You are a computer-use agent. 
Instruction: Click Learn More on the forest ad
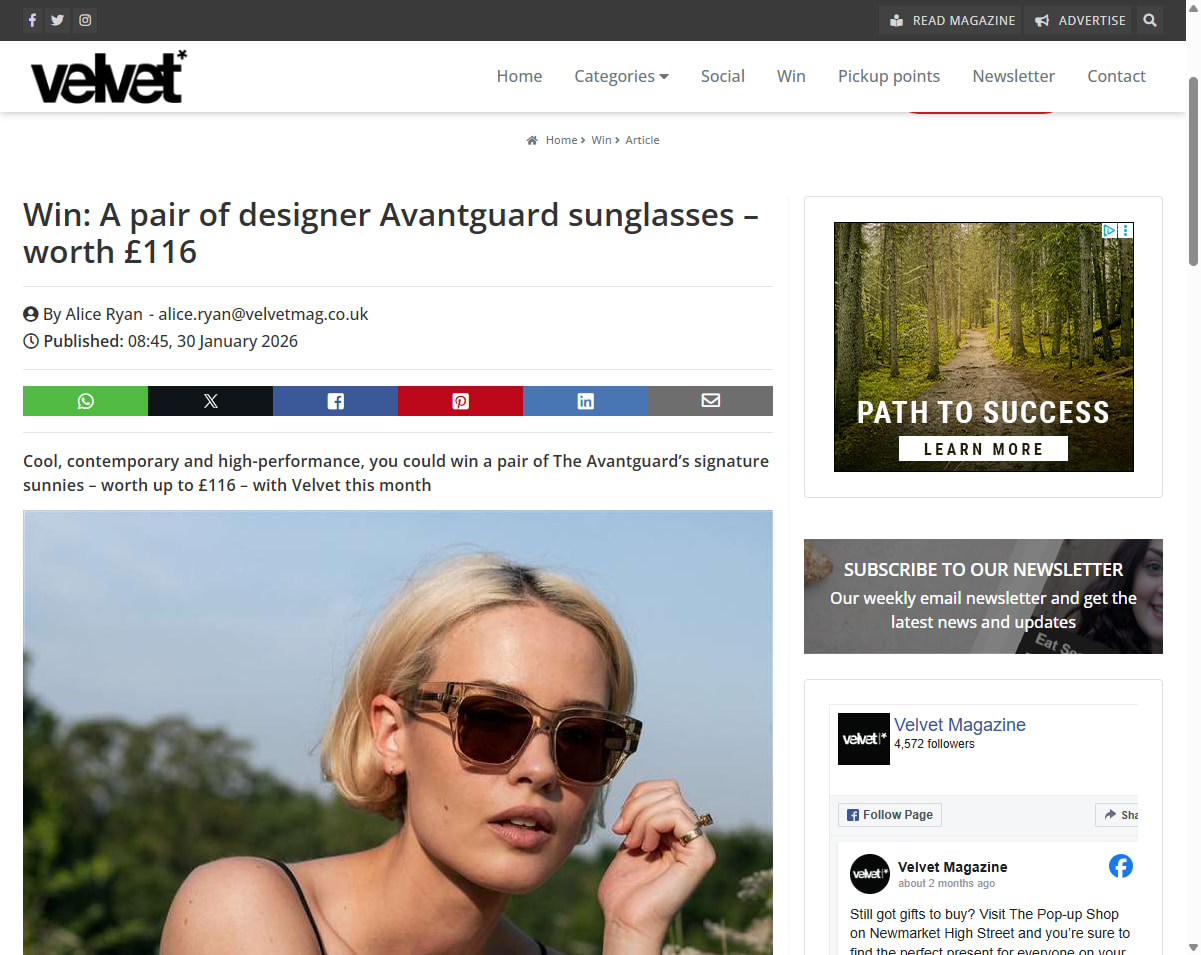tap(983, 449)
